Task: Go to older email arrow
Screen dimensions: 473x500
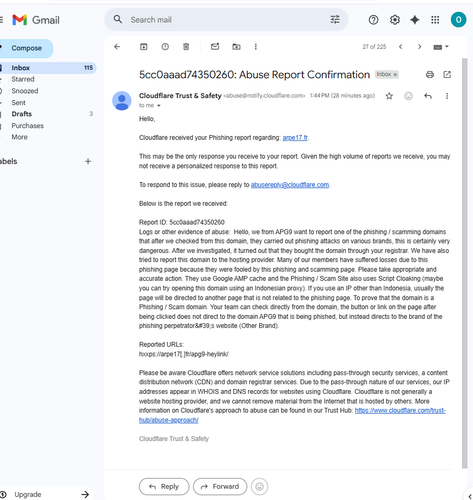Action: point(419,47)
